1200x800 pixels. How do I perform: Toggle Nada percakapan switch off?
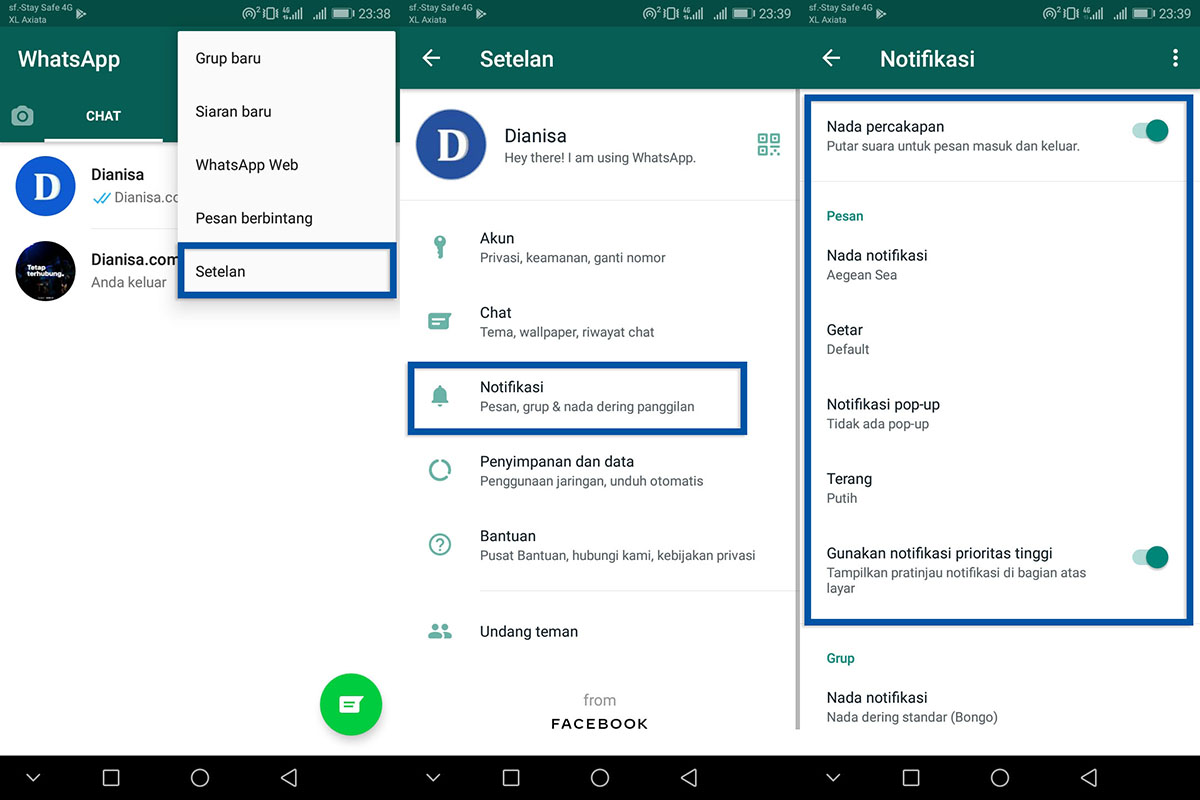(1151, 131)
